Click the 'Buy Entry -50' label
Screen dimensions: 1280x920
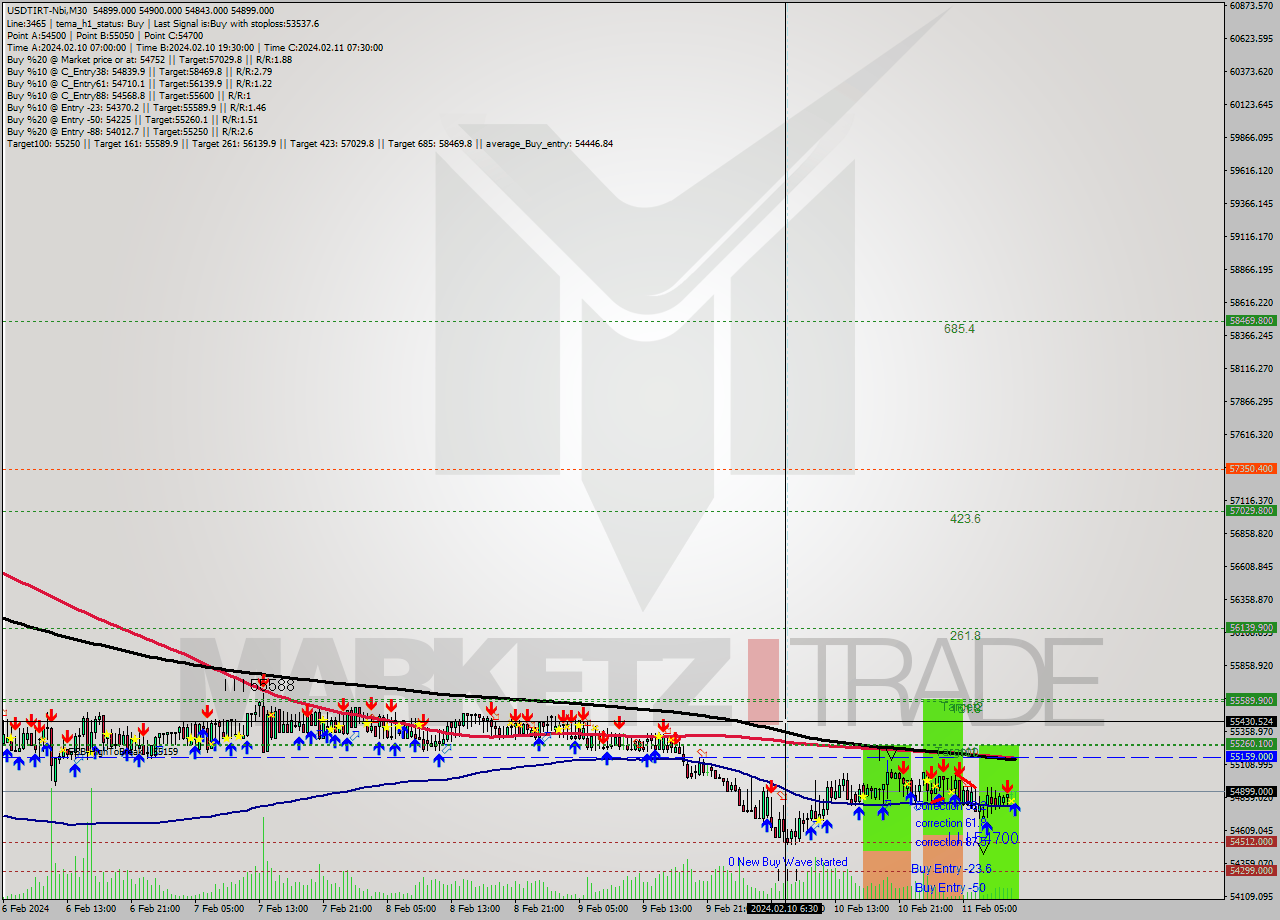point(950,888)
